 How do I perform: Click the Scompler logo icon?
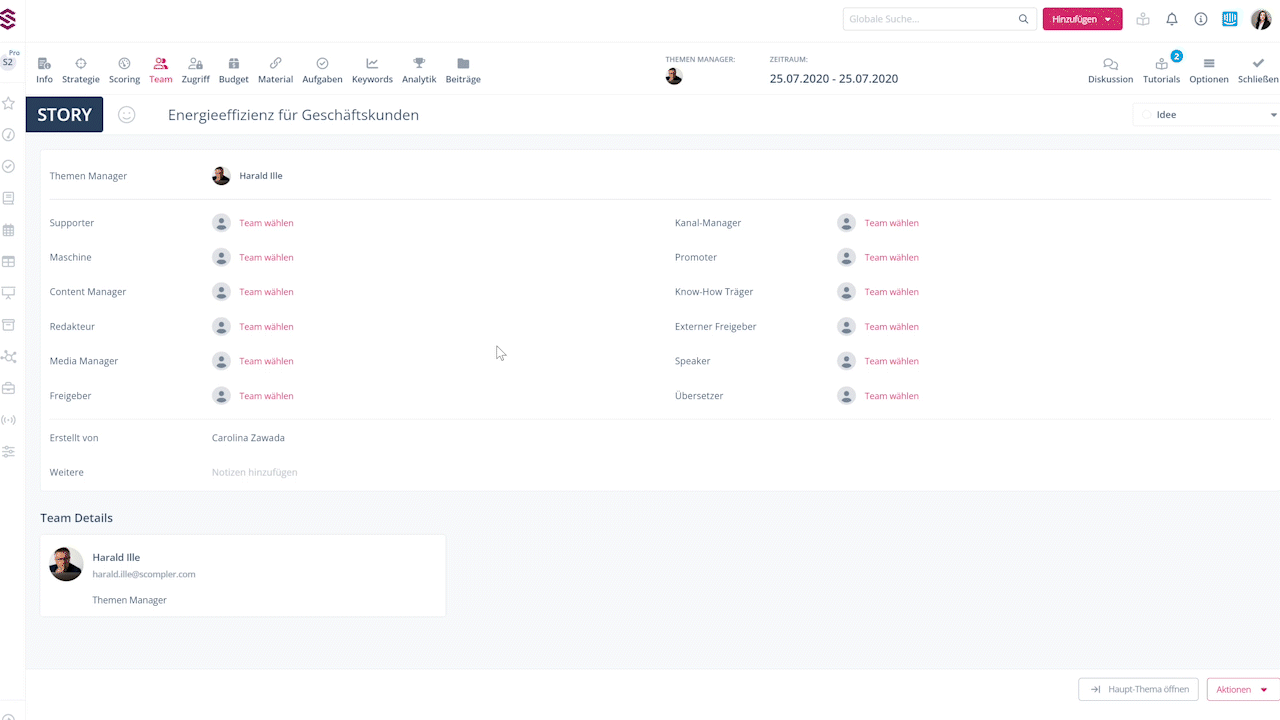click(9, 19)
